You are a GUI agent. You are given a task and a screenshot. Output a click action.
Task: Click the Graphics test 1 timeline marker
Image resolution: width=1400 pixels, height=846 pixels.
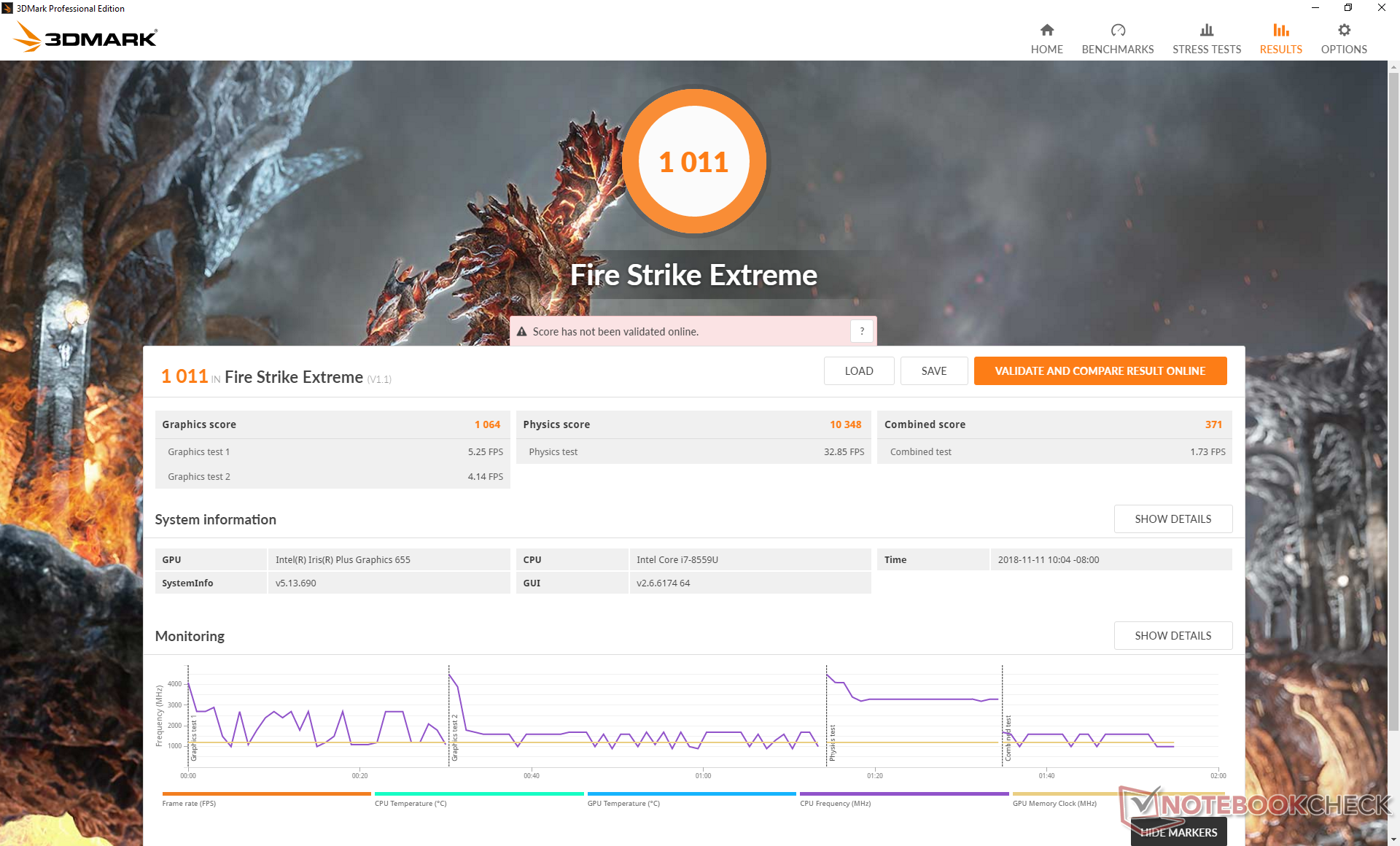[x=193, y=739]
